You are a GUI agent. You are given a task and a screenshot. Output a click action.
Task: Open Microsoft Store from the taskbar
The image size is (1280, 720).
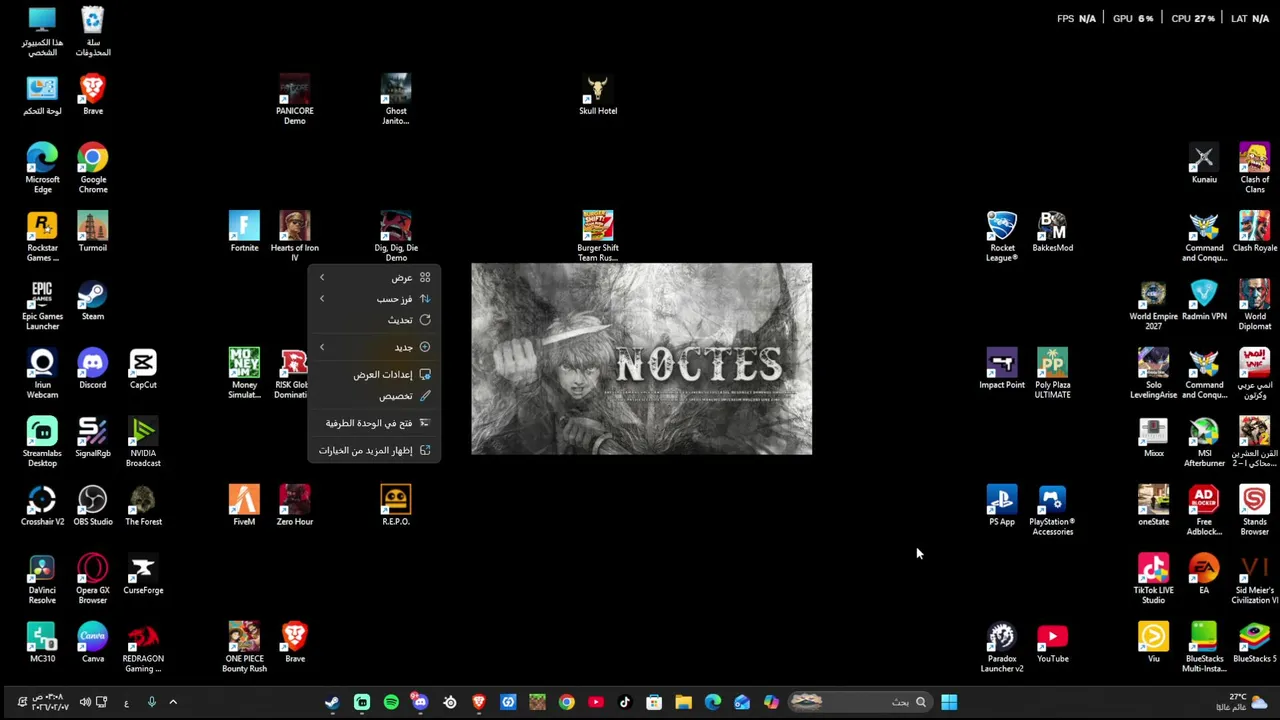(654, 702)
